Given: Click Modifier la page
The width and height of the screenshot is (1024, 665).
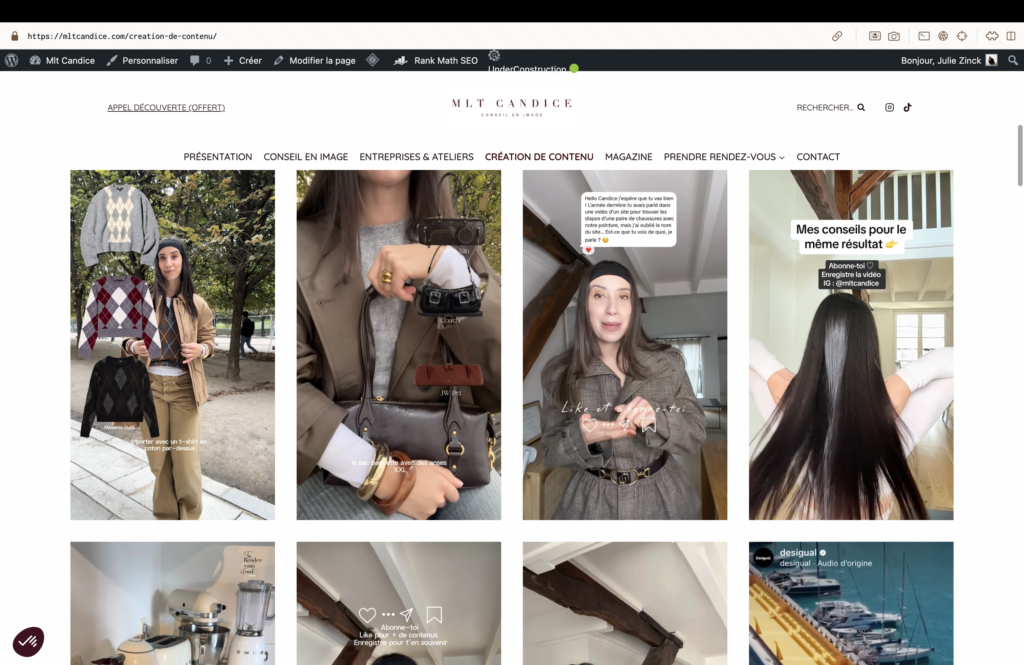Looking at the screenshot, I should point(314,60).
